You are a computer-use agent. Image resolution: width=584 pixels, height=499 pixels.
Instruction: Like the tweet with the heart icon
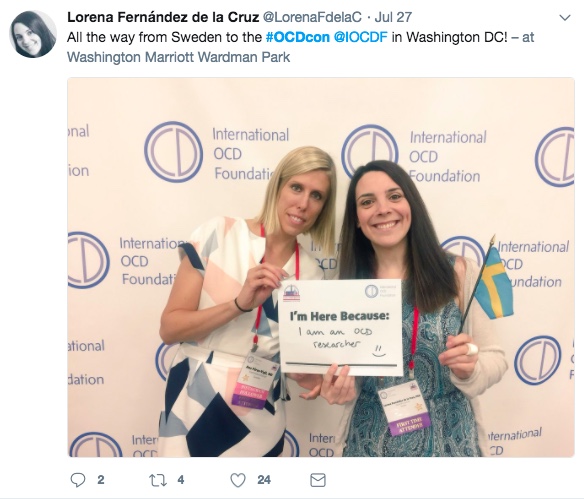point(238,480)
